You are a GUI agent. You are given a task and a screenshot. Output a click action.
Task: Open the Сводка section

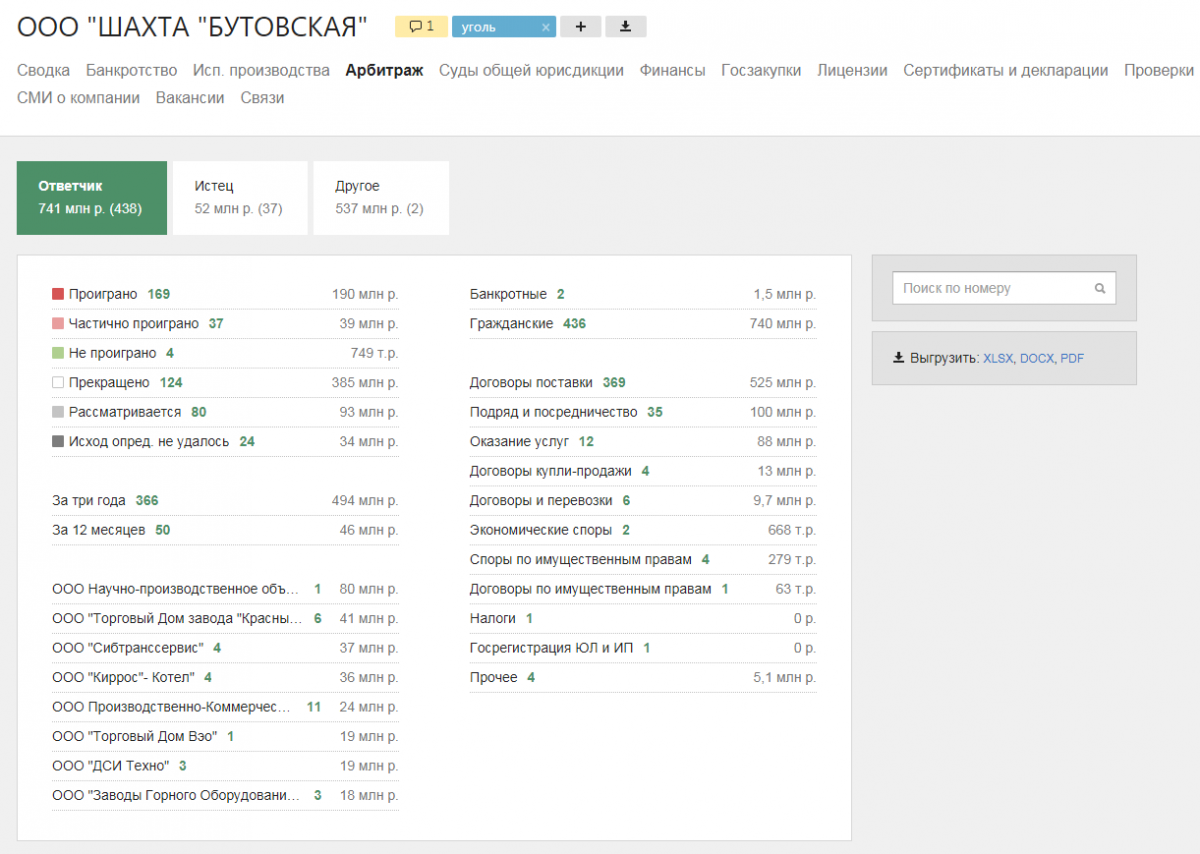click(x=43, y=70)
